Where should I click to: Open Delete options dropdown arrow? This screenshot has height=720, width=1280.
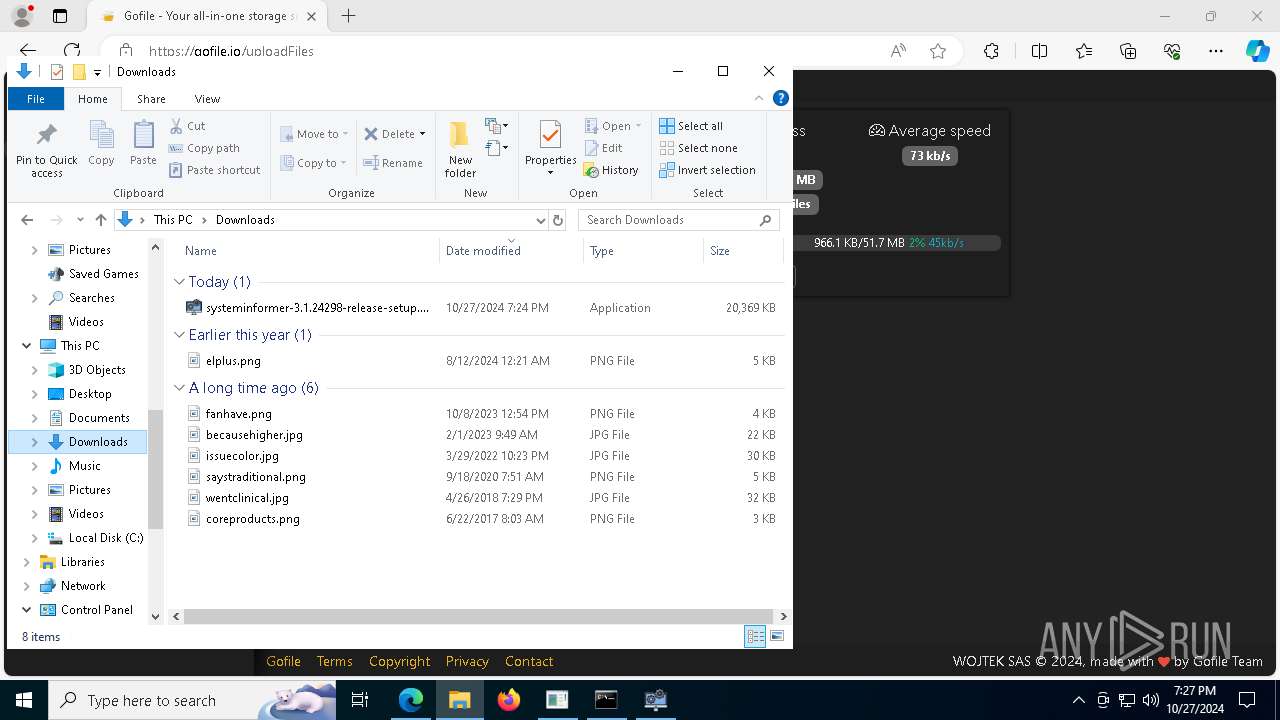point(422,134)
